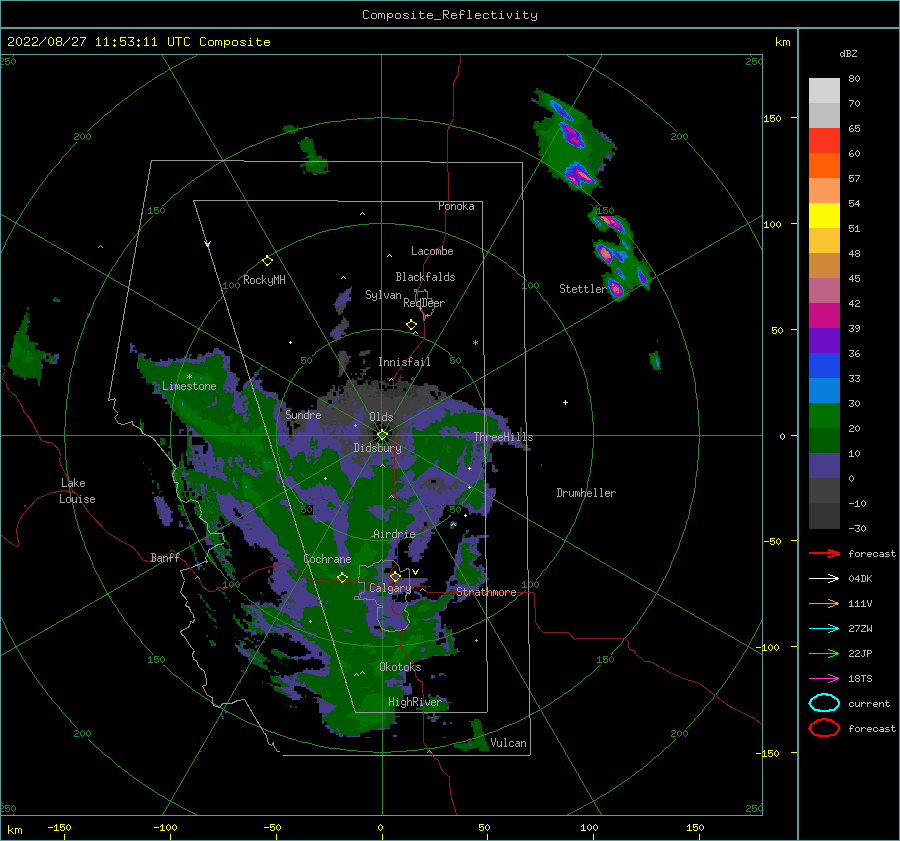Click the km label at top right
This screenshot has height=841, width=900.
(x=782, y=42)
